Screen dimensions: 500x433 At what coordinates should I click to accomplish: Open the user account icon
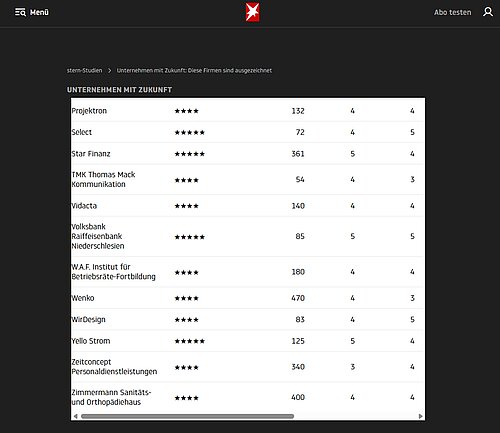(x=488, y=12)
